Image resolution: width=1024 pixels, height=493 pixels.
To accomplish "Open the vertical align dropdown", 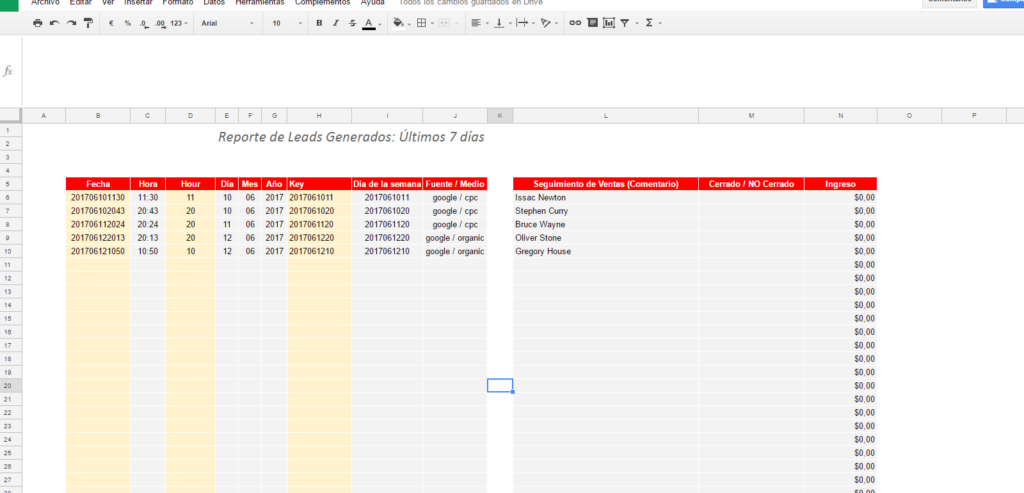I will pyautogui.click(x=502, y=23).
